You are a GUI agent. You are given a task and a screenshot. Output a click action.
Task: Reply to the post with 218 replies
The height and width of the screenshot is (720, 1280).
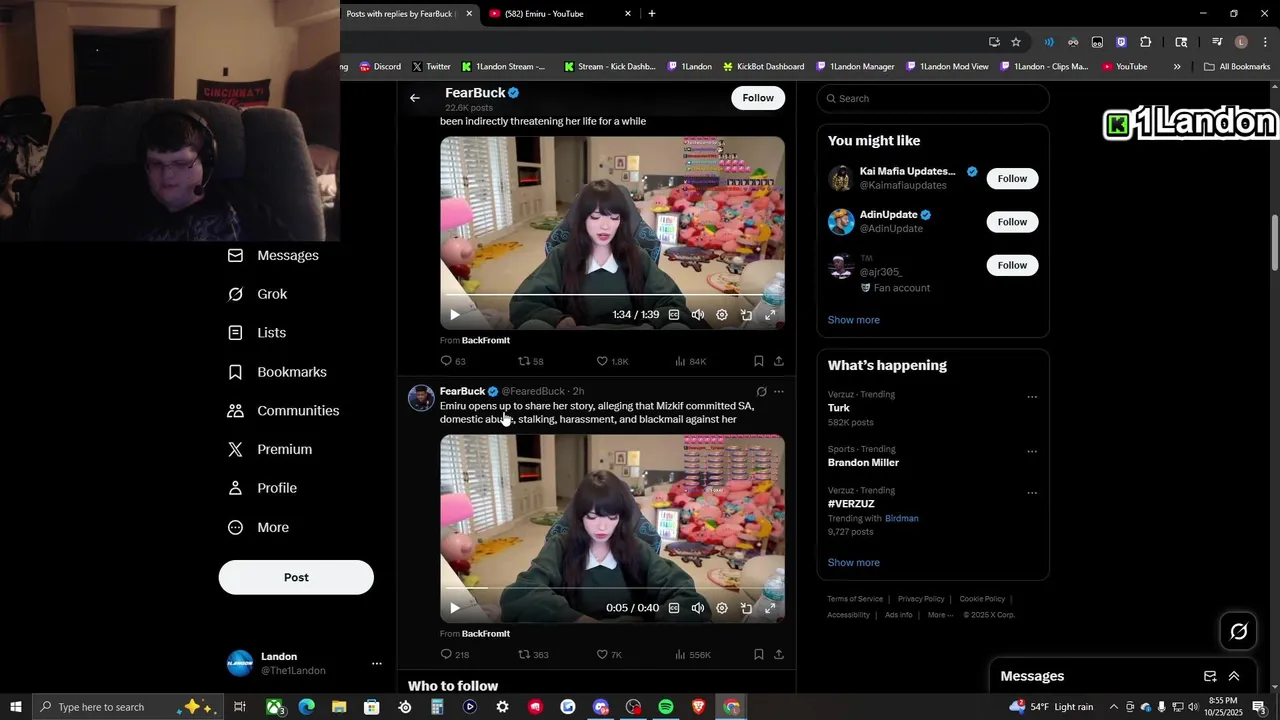click(x=455, y=655)
